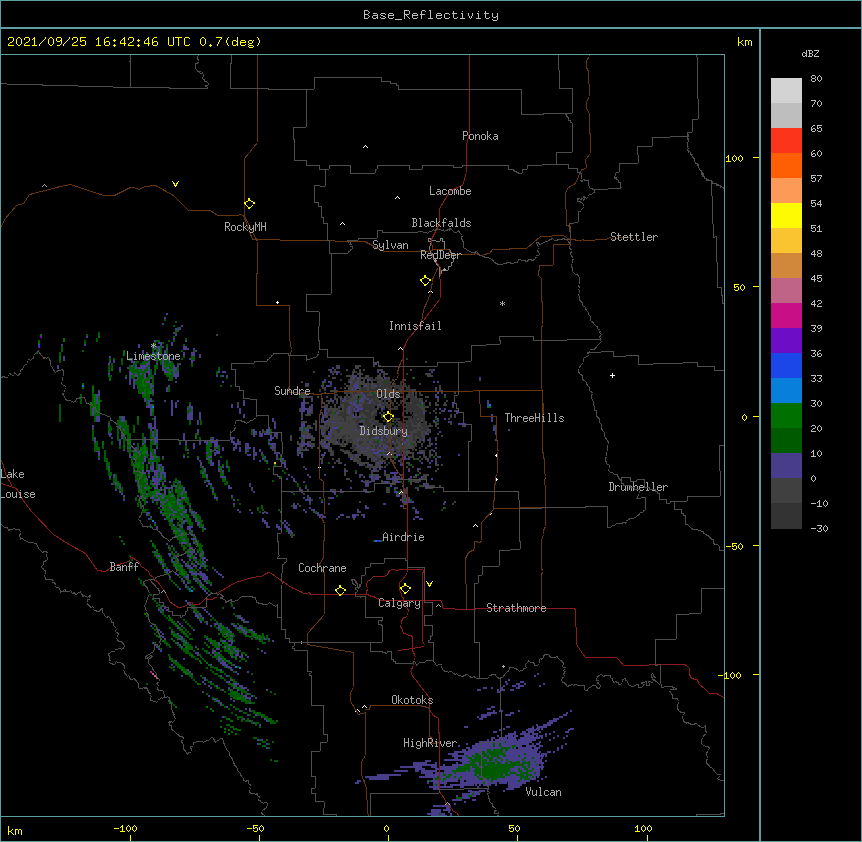Viewport: 862px width, 842px height.
Task: Click the yellow V marker northwest of RockyMH
Action: (175, 184)
